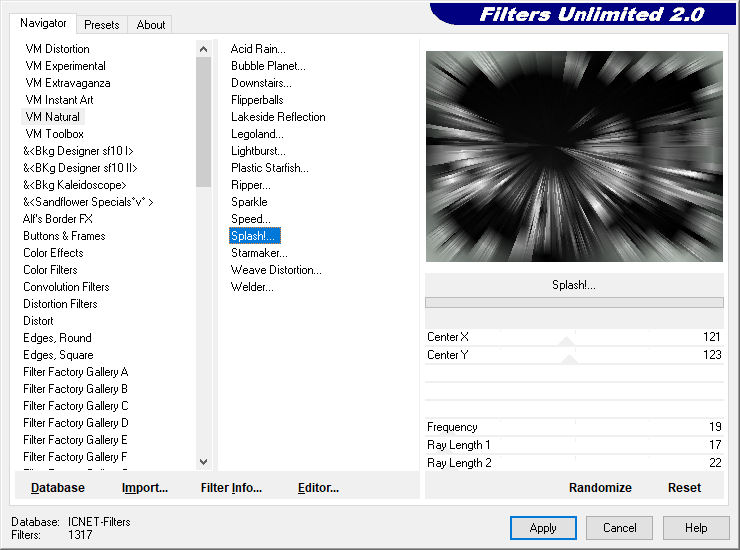
Task: Choose the Downstairs... filter
Action: tap(261, 83)
